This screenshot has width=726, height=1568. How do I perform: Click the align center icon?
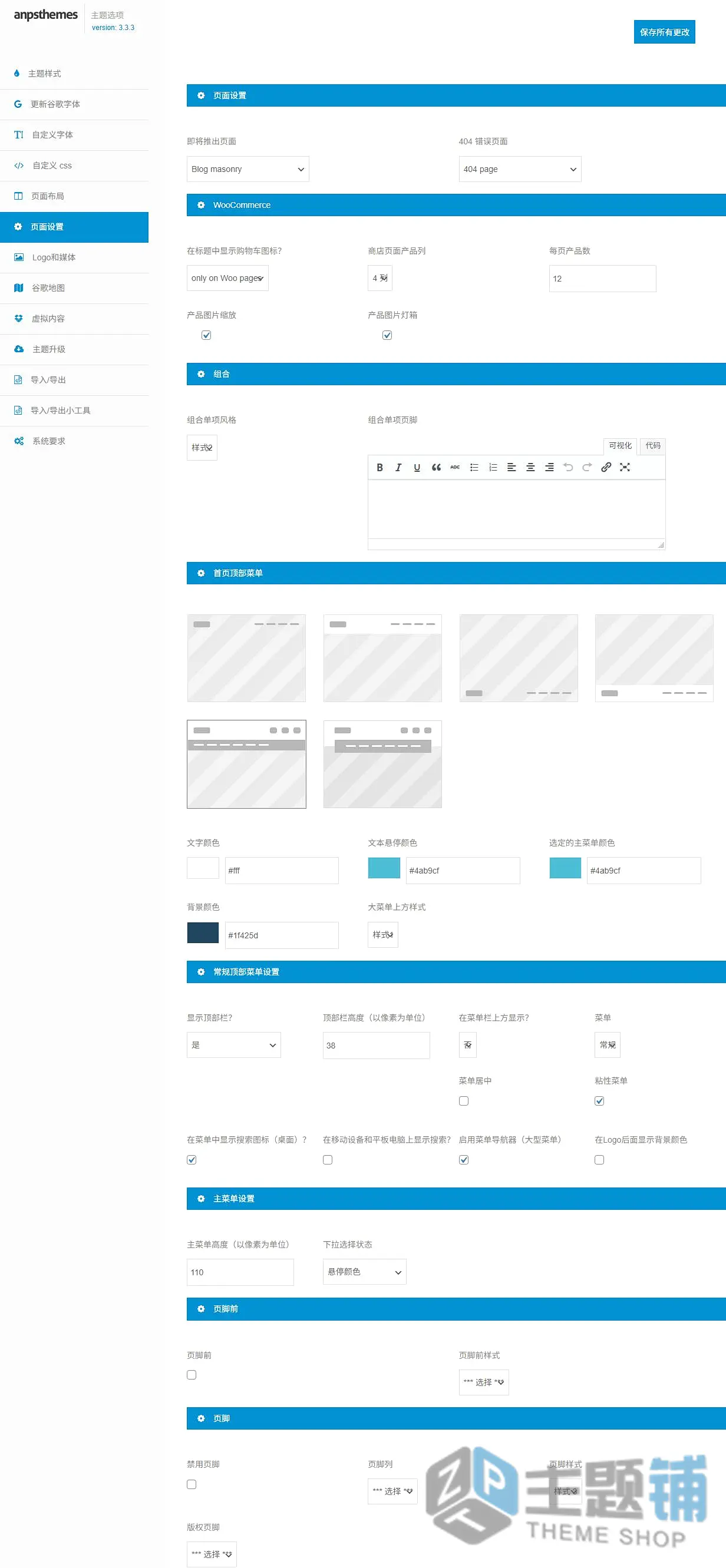[x=530, y=468]
